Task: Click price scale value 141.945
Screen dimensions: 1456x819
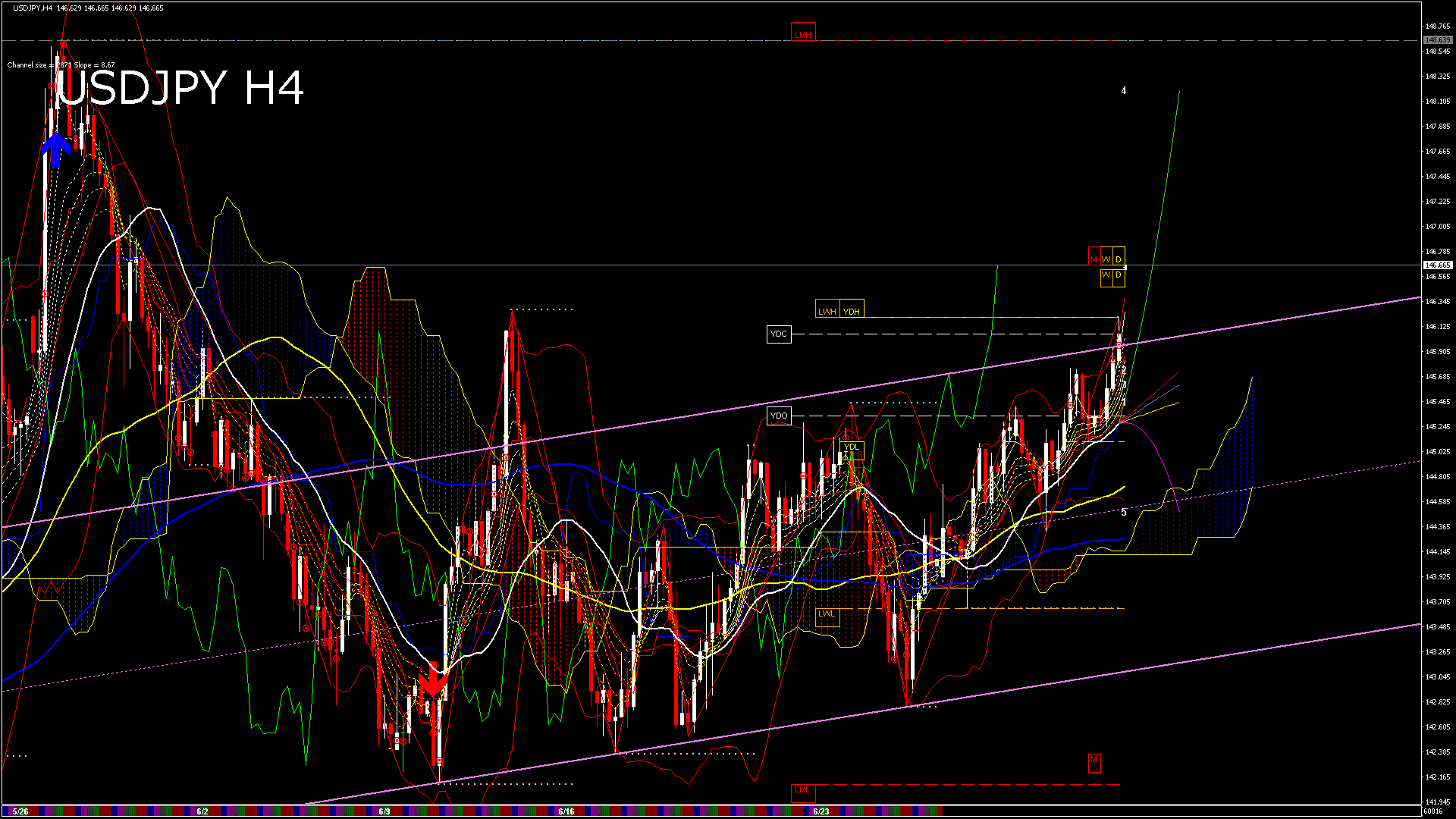Action: click(x=1438, y=802)
